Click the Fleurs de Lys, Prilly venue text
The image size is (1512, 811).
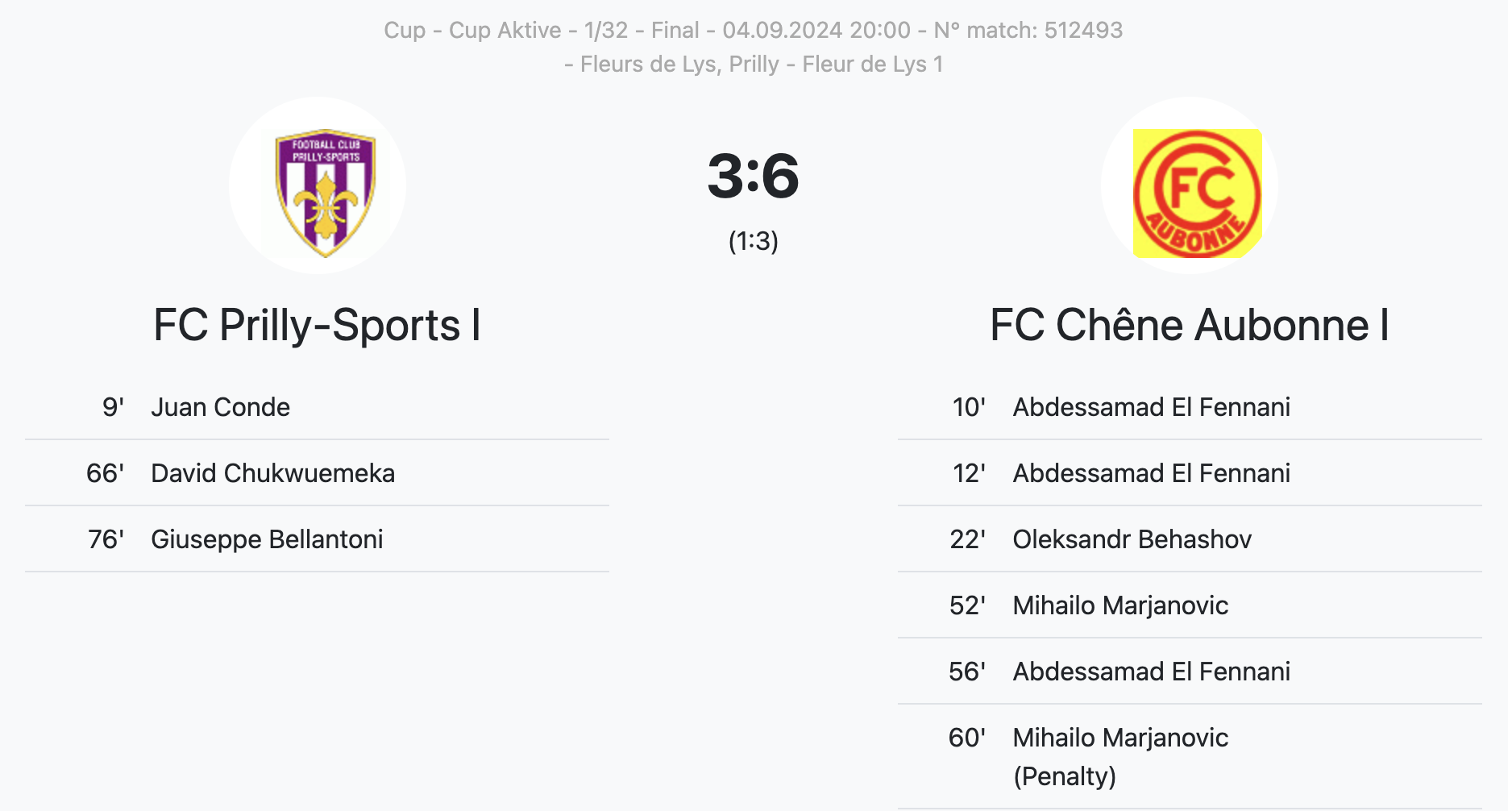[679, 64]
